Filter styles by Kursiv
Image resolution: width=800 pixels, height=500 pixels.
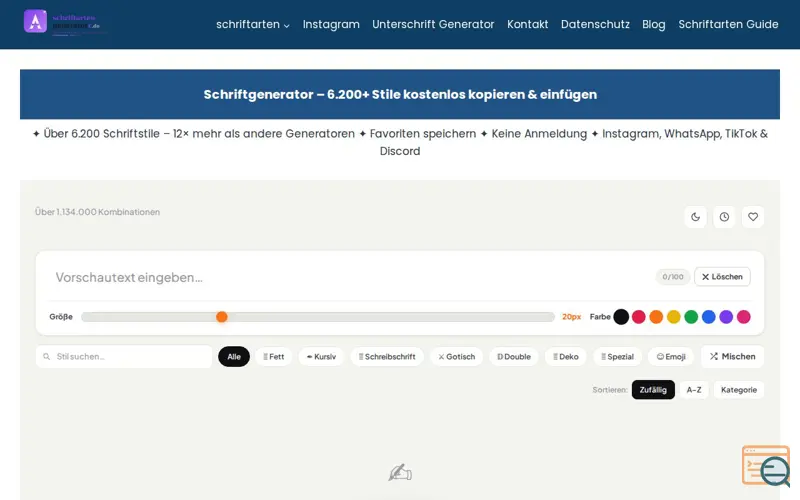coord(321,357)
